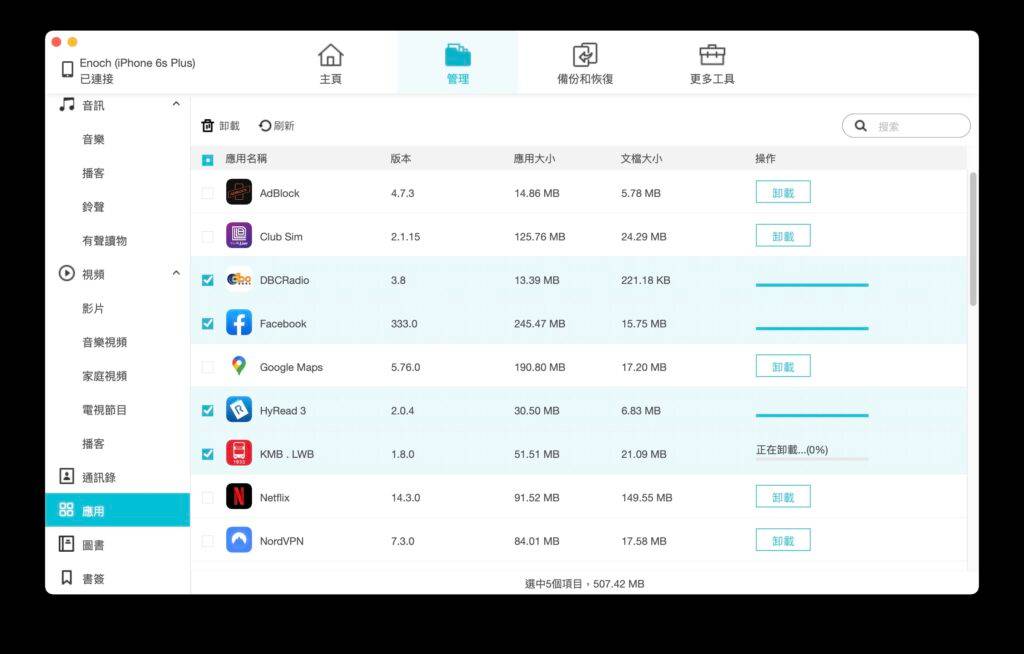
Task: Click the 卸載 button for AdBlock
Action: point(783,191)
